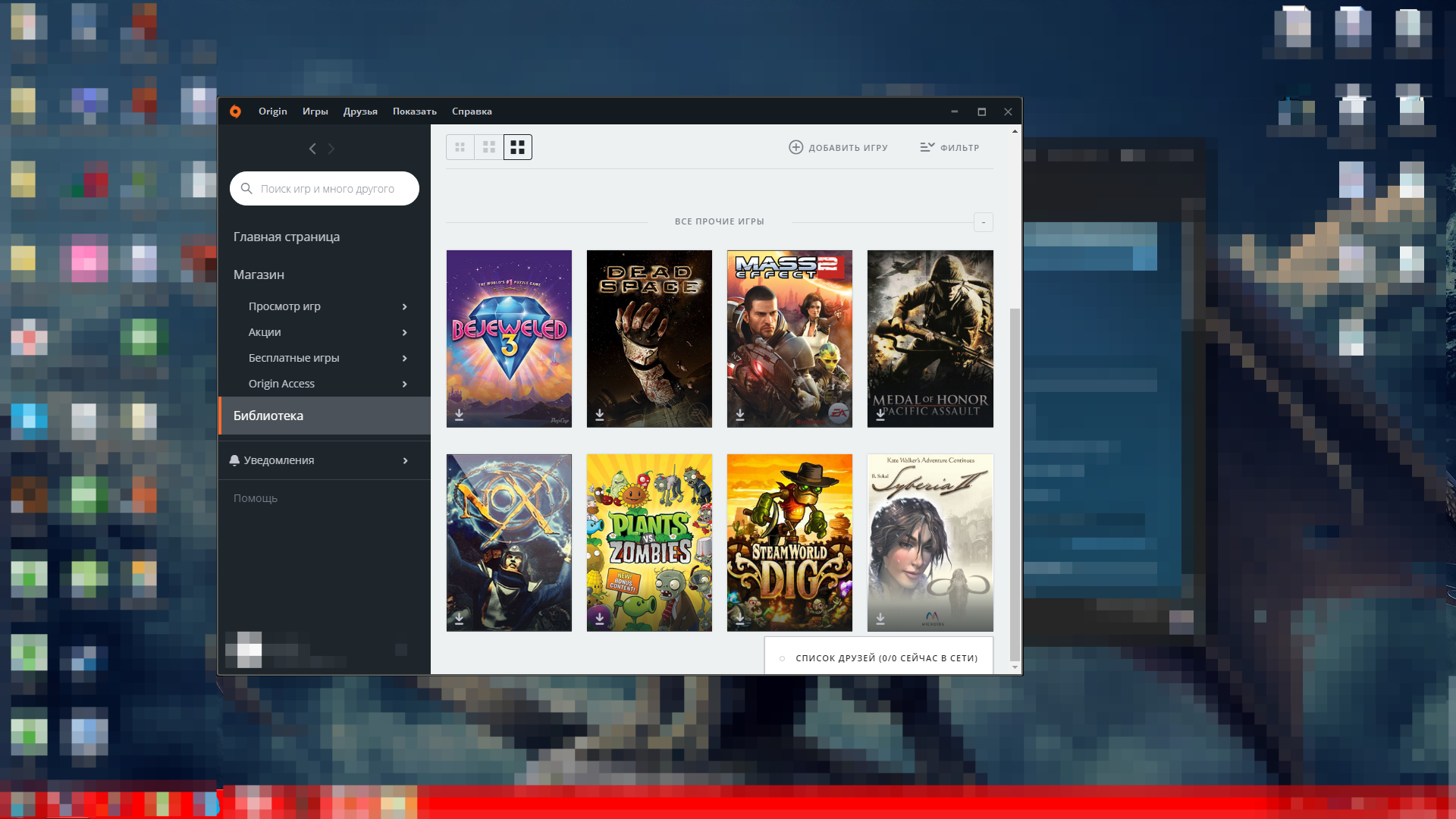Open the Друзья menu
The image size is (1456, 819).
pos(360,111)
